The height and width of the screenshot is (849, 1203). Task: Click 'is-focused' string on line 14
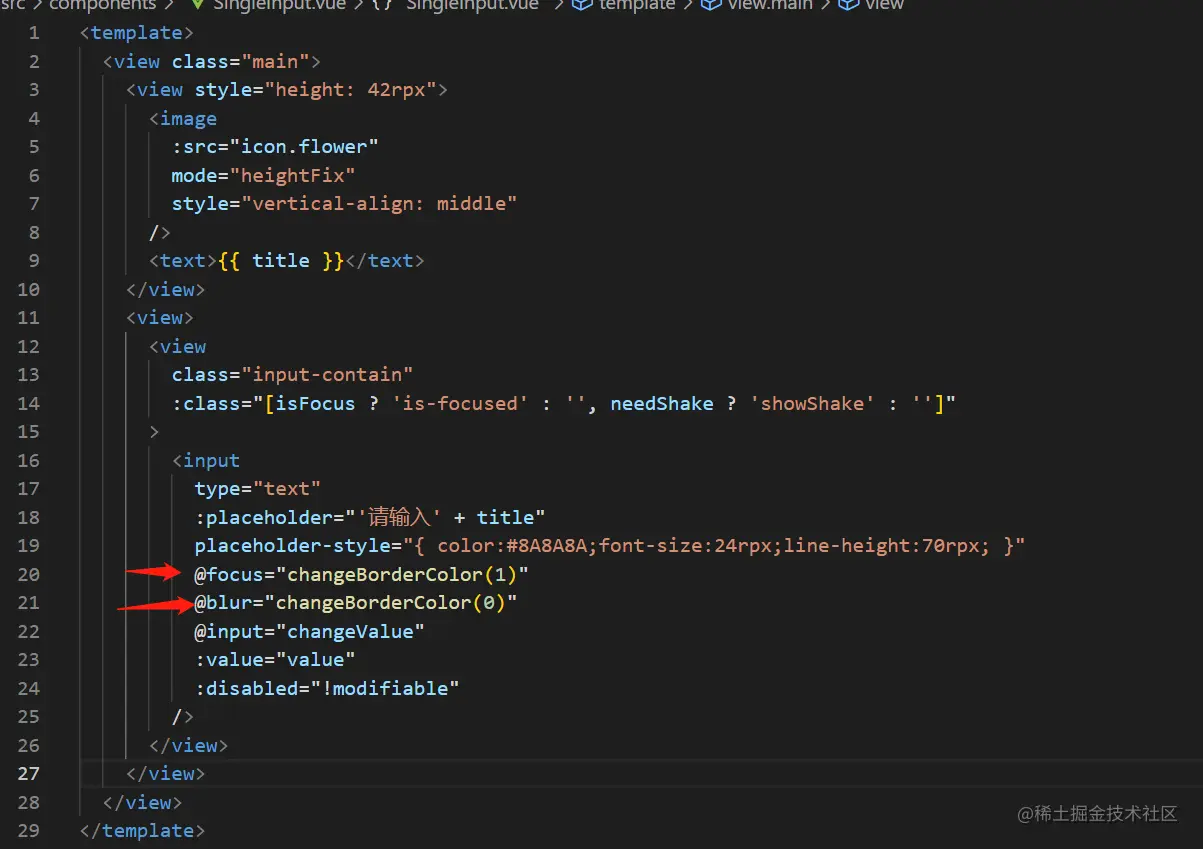459,404
